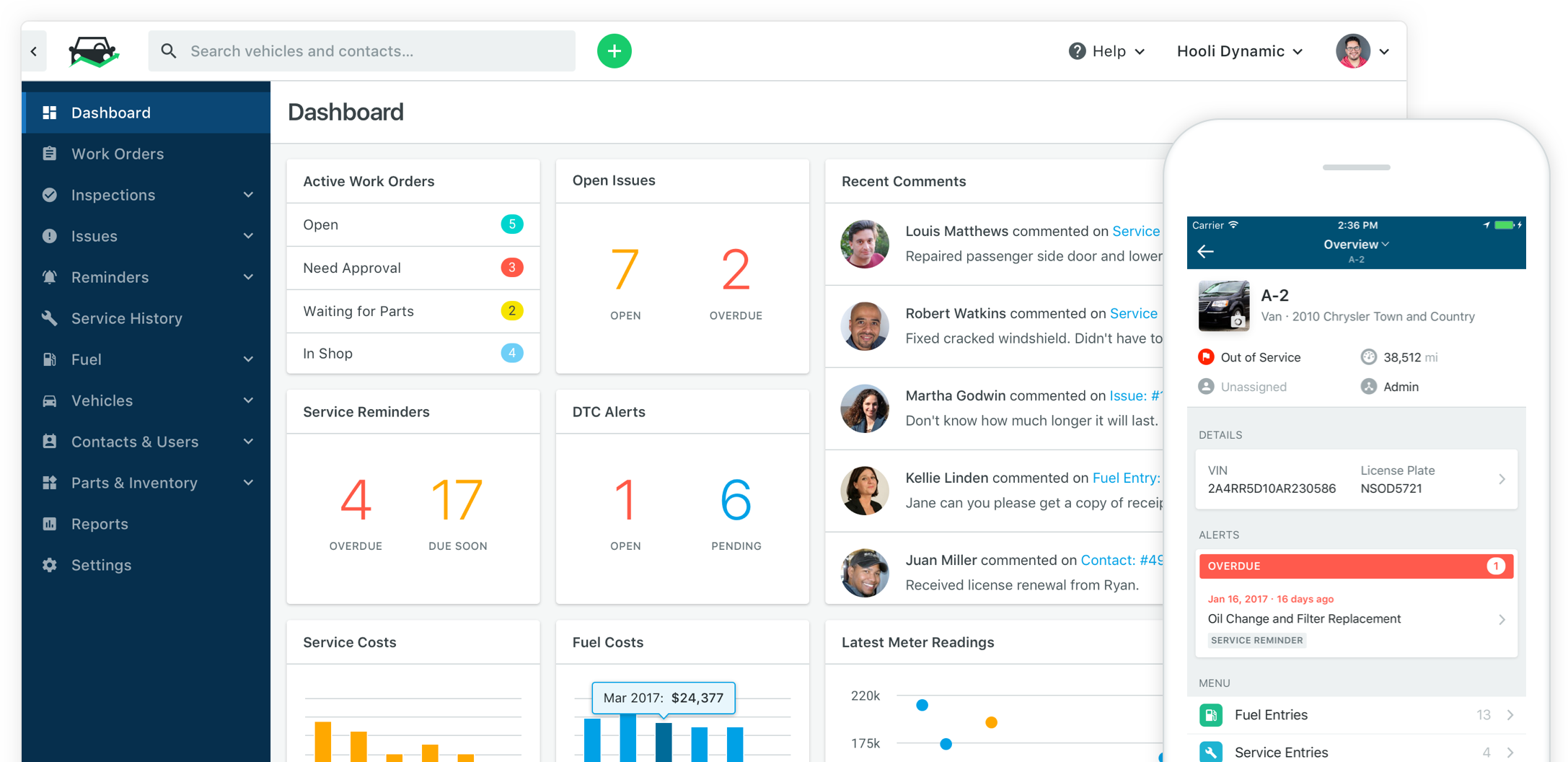Image resolution: width=1568 pixels, height=762 pixels.
Task: Click the search magnifier icon
Action: [169, 51]
